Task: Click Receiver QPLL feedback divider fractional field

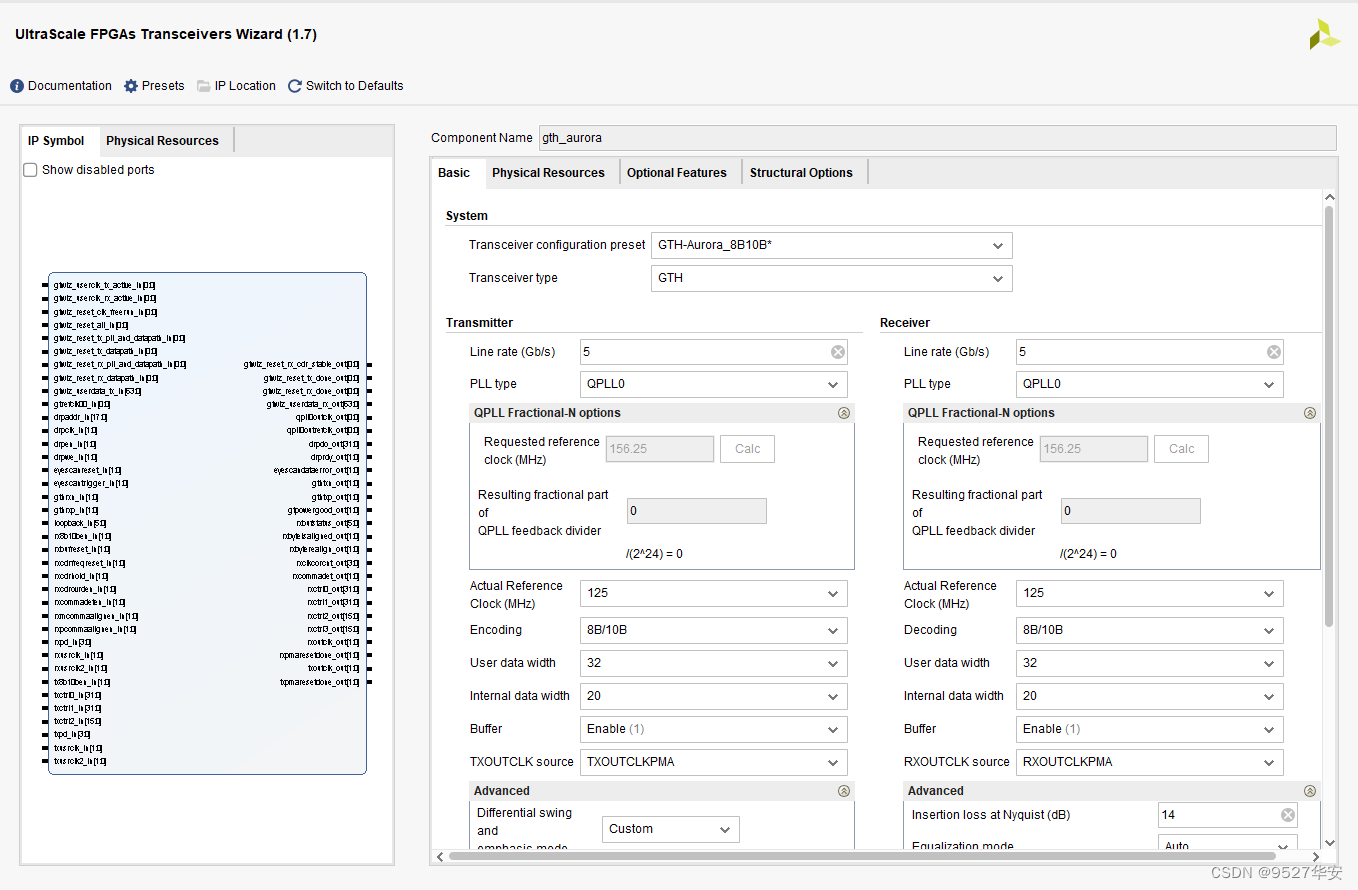Action: click(1131, 511)
